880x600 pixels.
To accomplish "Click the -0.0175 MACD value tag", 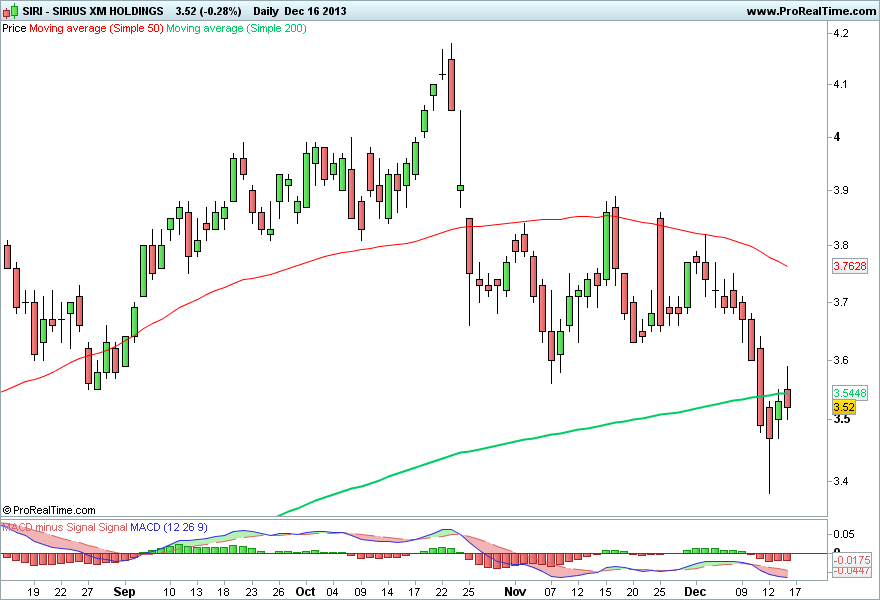I will point(852,560).
